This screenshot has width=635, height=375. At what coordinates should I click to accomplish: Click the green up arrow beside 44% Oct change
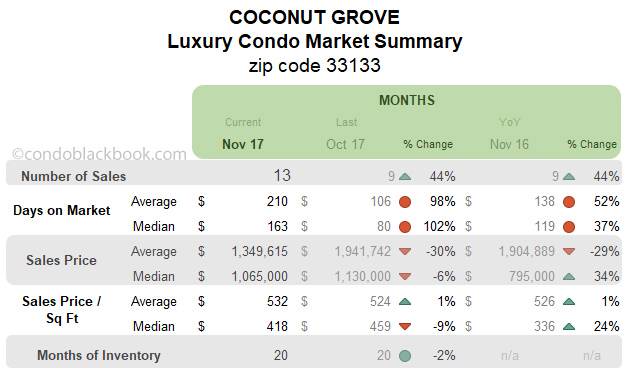[x=405, y=177]
